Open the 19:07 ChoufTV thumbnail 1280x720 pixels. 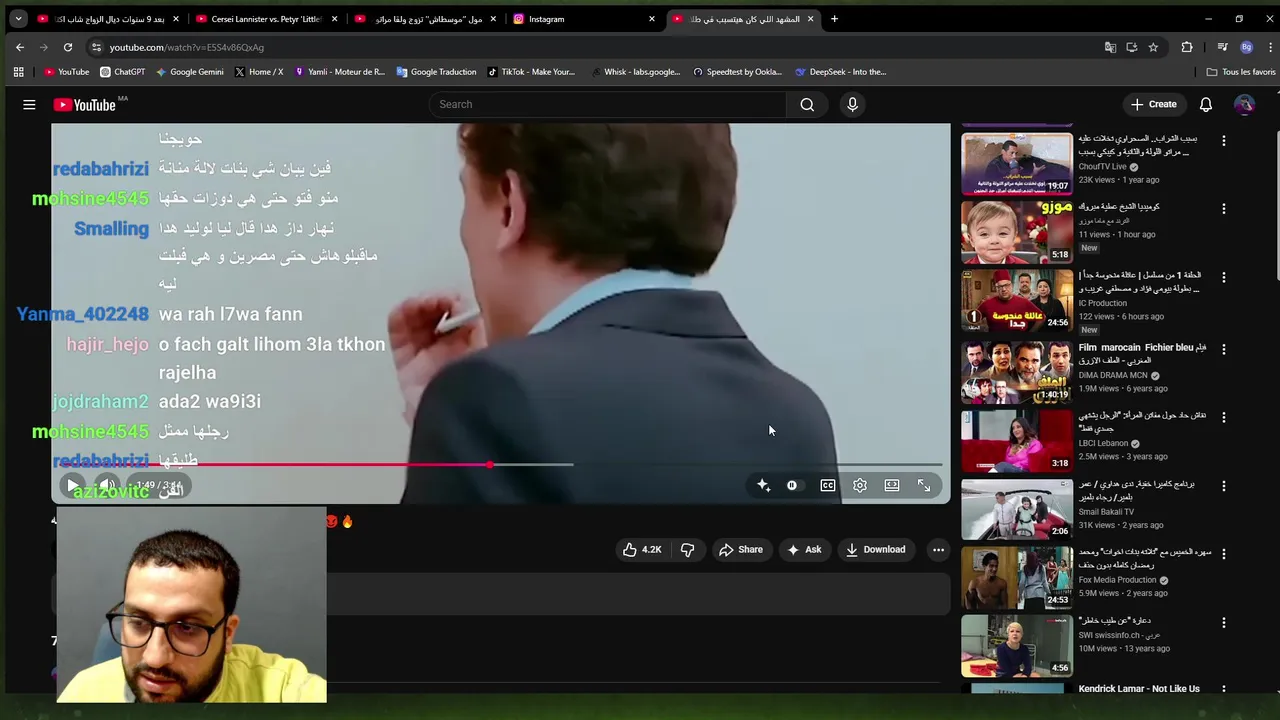1017,163
